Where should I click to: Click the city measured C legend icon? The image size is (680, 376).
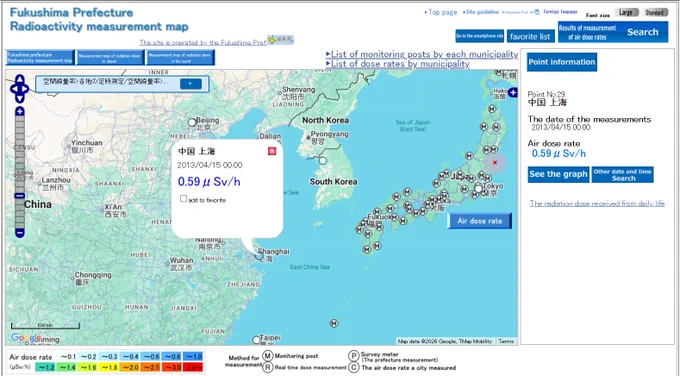354,367
